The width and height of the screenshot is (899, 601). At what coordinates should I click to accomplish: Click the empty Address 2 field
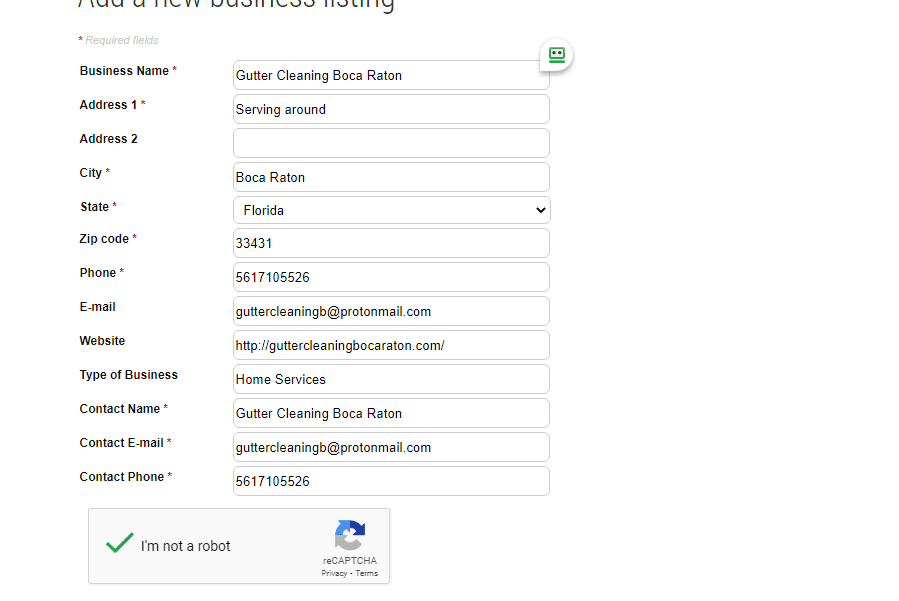coord(391,143)
